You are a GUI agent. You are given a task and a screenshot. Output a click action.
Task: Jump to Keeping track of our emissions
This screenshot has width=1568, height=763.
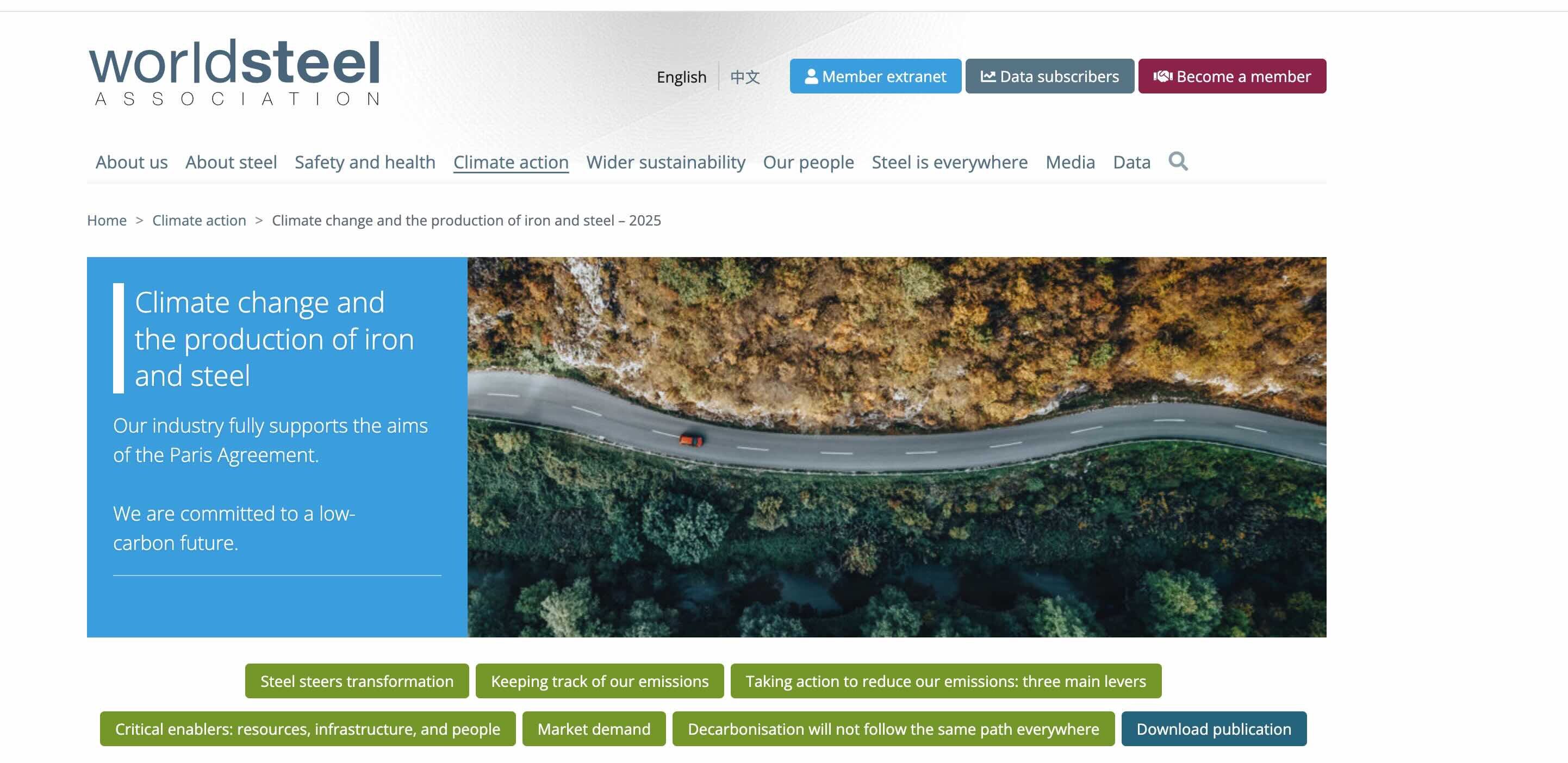pos(600,681)
